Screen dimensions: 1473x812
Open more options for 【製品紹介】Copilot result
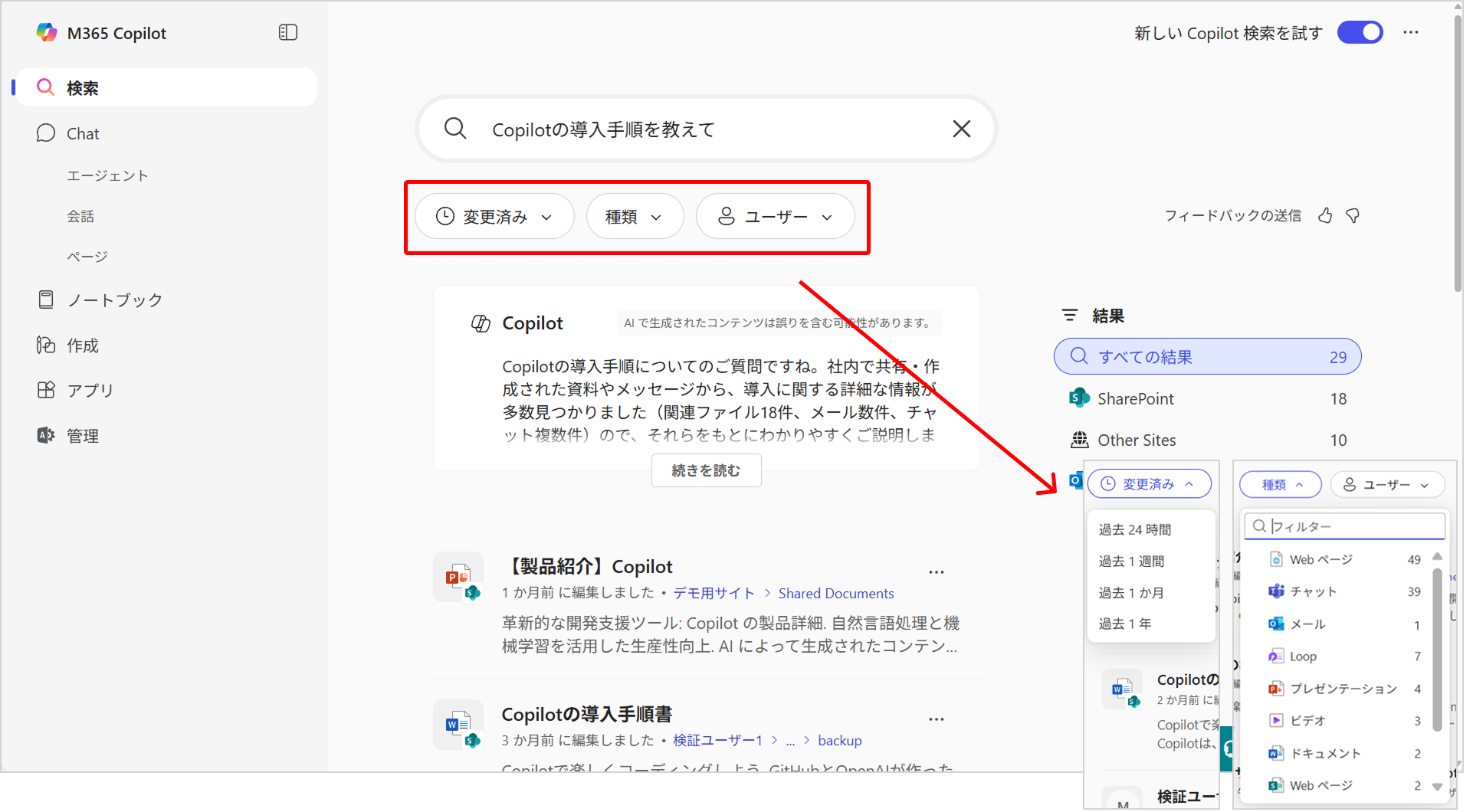pyautogui.click(x=936, y=572)
